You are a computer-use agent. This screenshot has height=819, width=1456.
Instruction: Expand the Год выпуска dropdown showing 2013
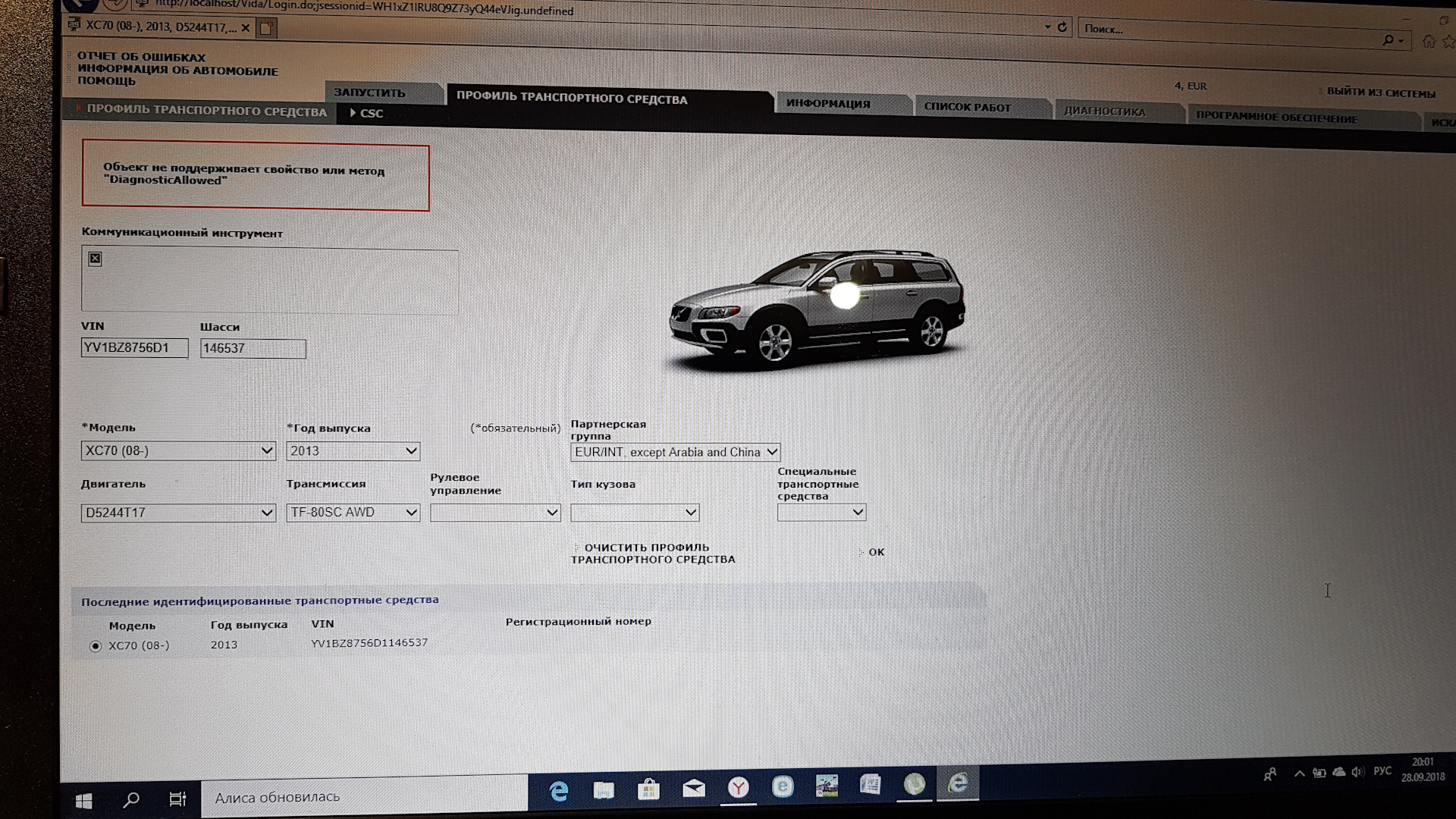click(x=353, y=451)
